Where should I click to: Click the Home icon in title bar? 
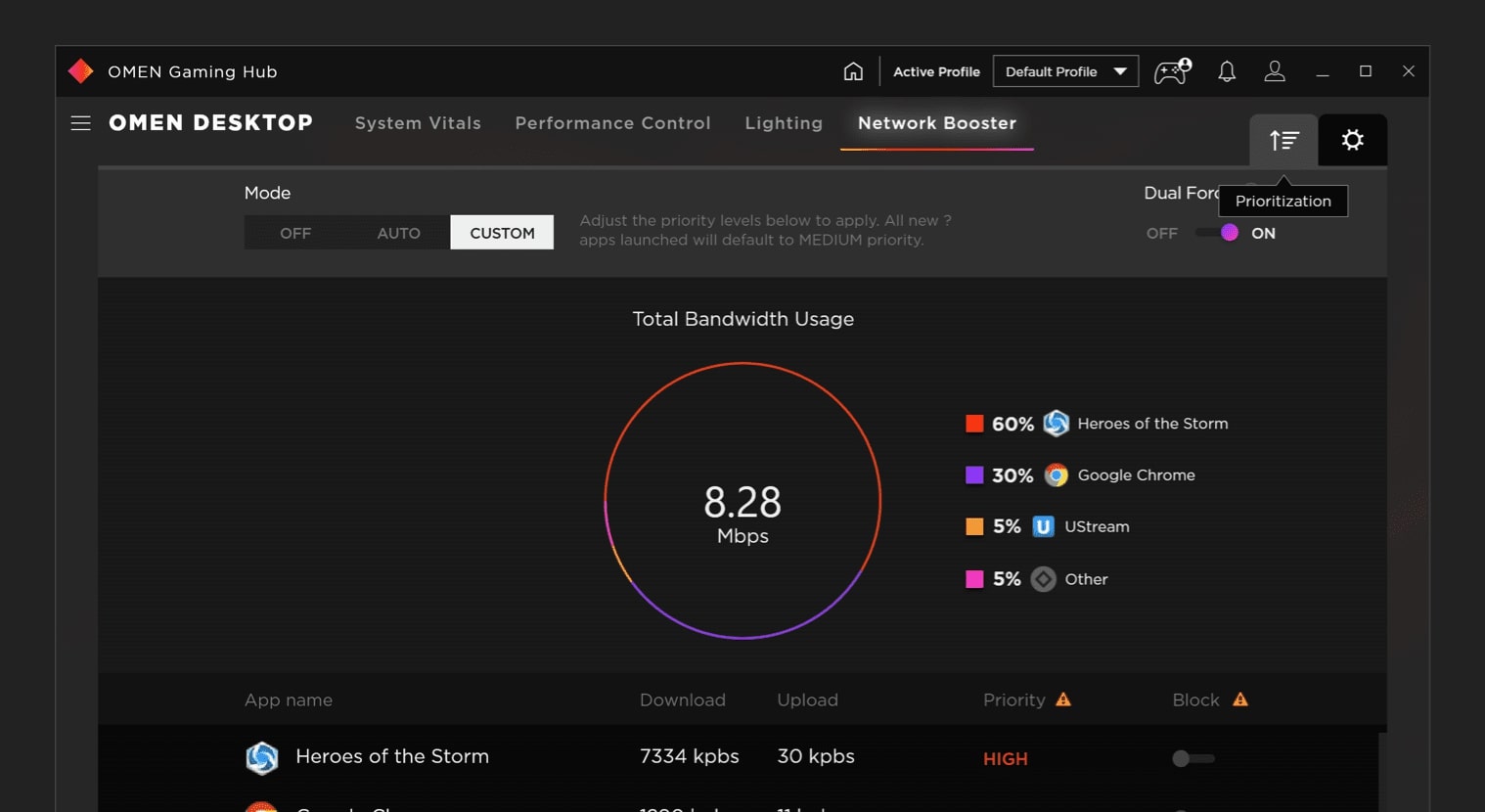coord(853,71)
